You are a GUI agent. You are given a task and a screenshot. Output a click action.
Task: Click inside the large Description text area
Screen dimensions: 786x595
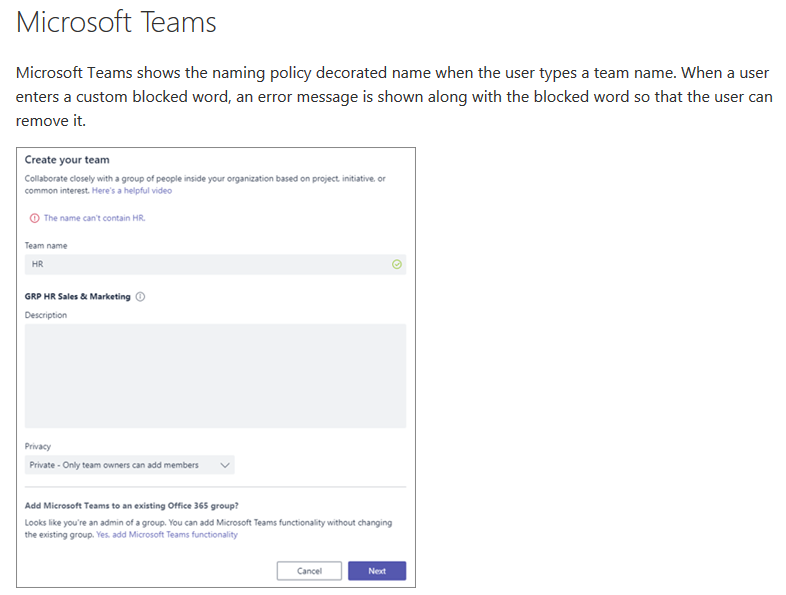point(215,375)
